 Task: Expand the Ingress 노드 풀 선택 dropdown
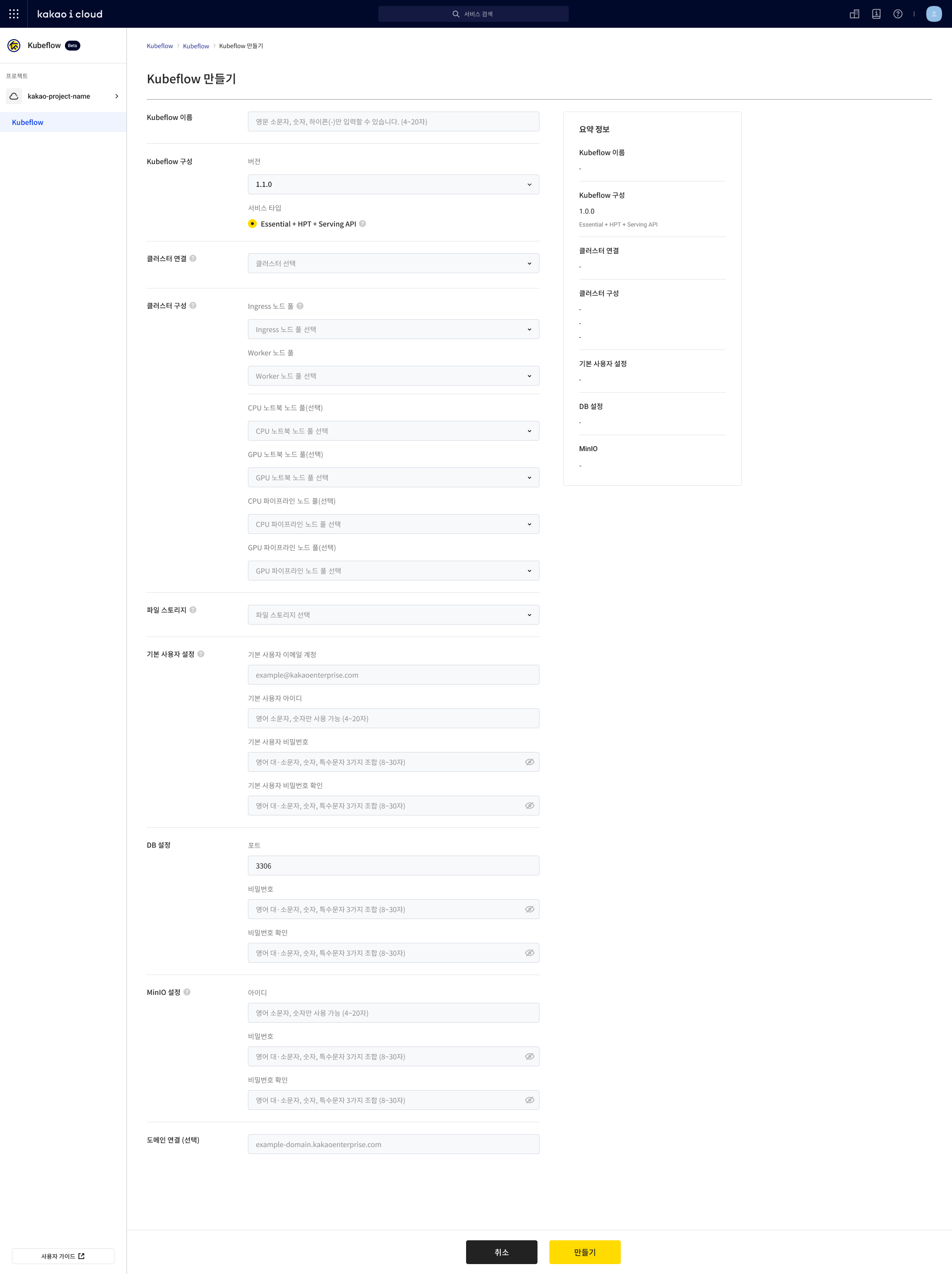click(393, 329)
